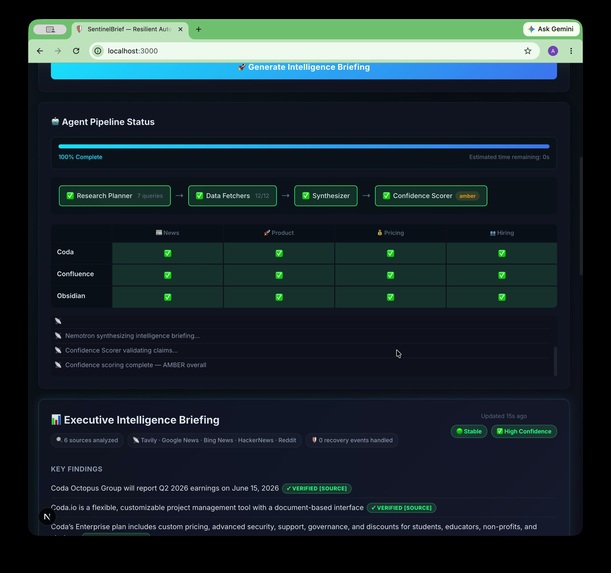Click the Synthesizer green checkmark

(306, 196)
